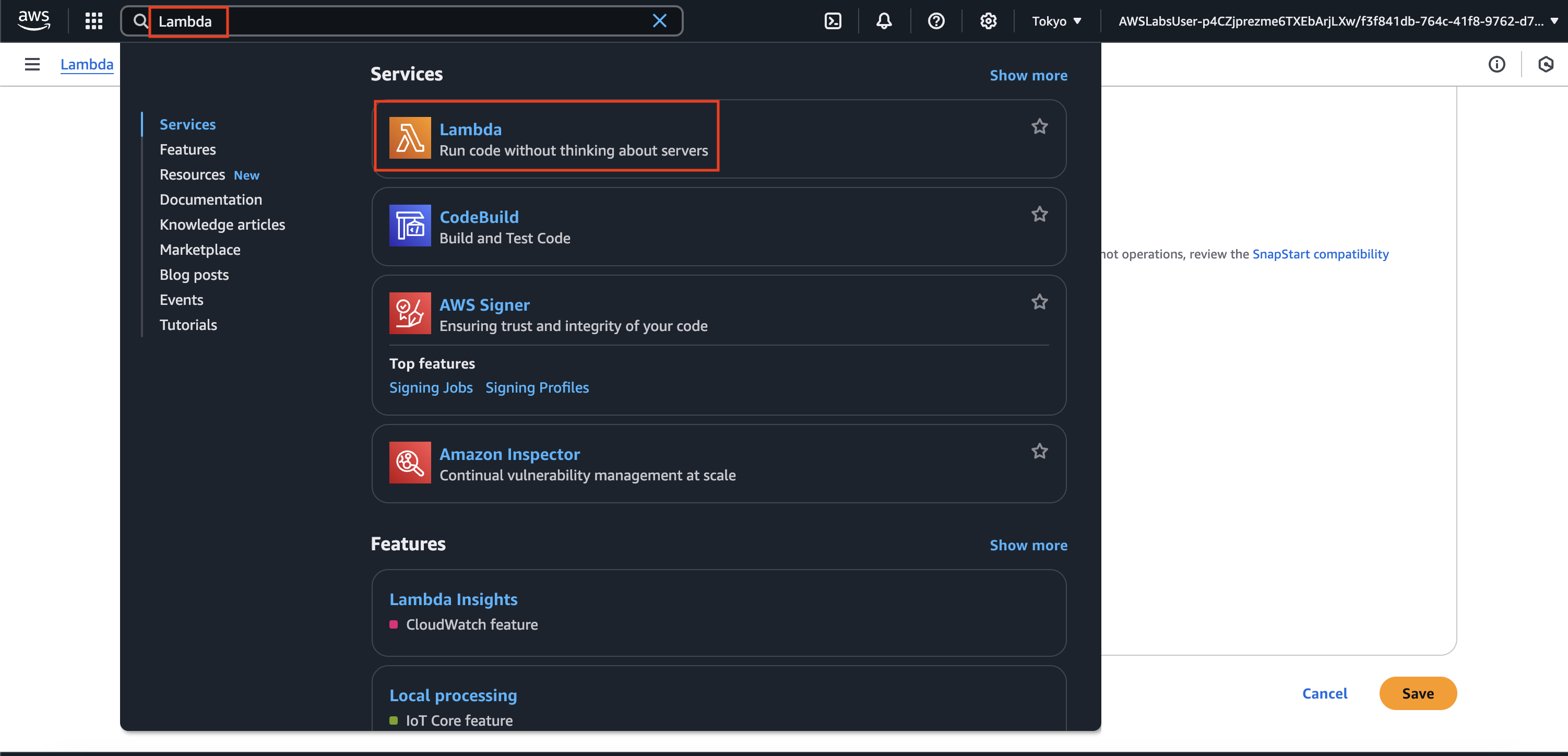
Task: Select Documentation in search categories
Action: tap(210, 199)
